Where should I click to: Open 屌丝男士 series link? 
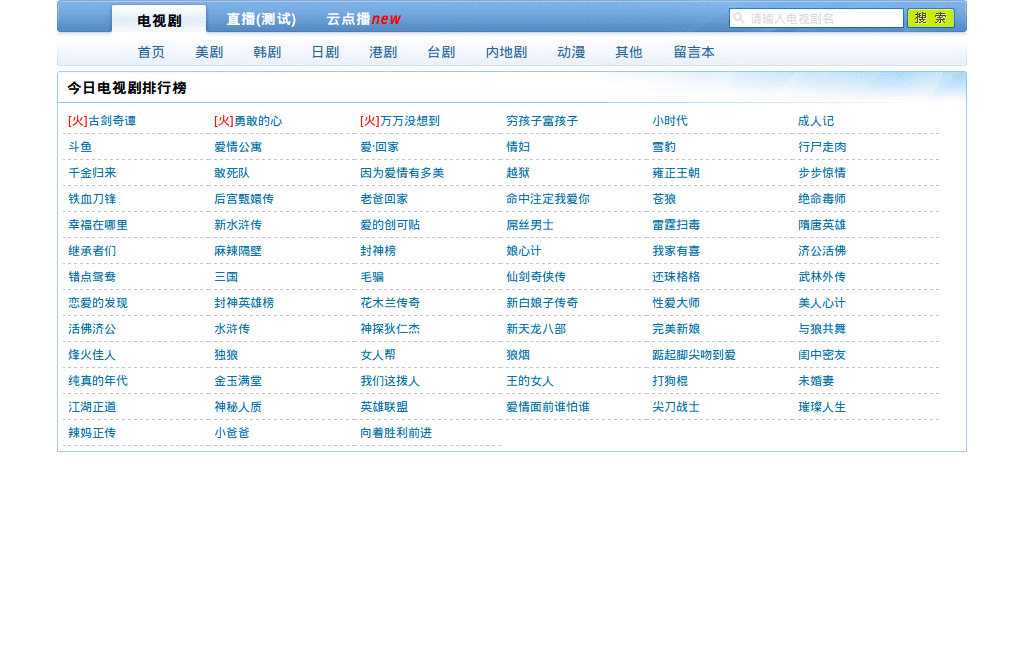(530, 225)
